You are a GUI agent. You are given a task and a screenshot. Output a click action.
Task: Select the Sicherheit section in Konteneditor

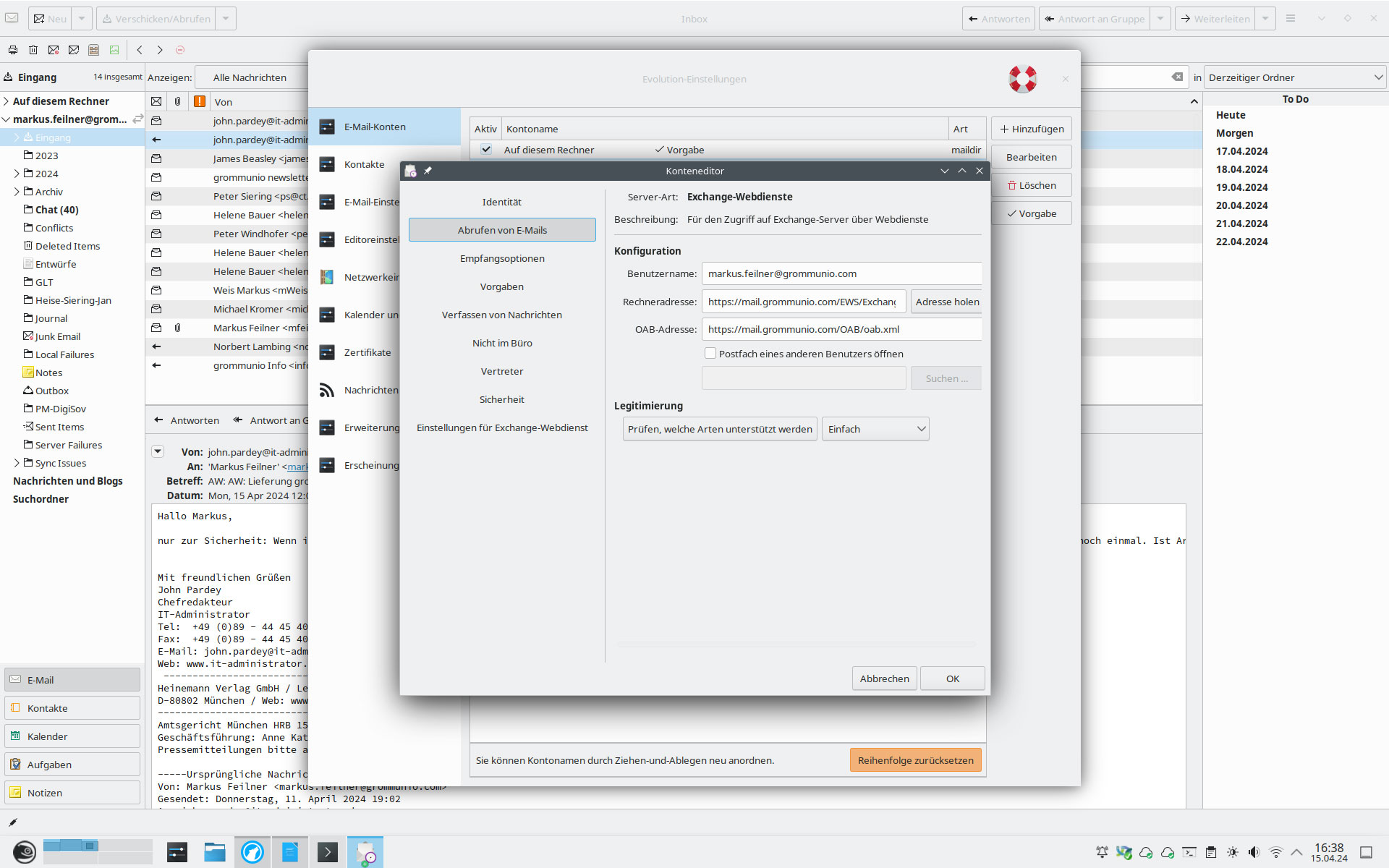point(502,399)
